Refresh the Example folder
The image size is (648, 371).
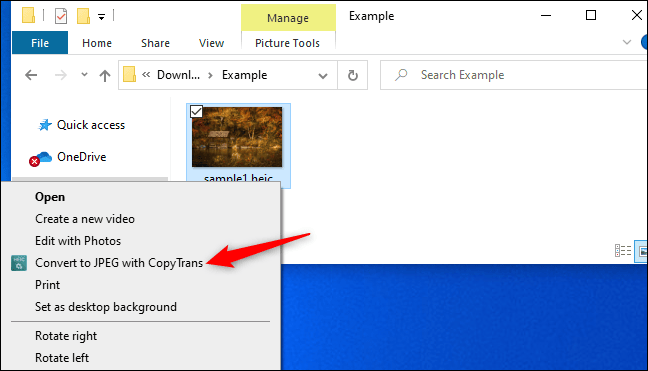353,75
